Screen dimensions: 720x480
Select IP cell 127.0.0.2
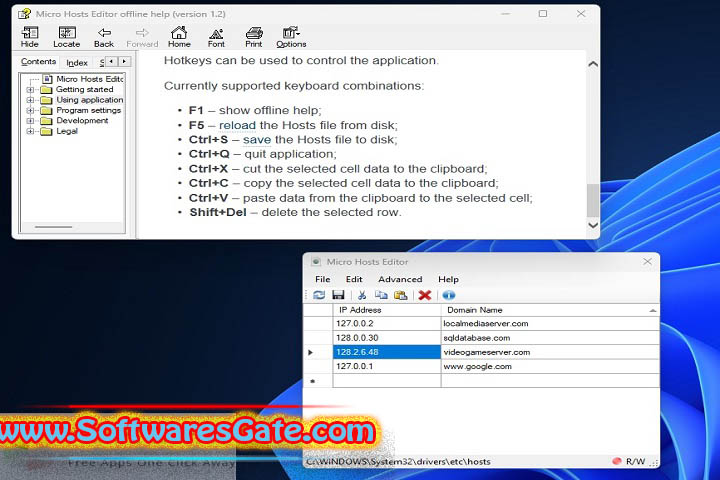387,323
